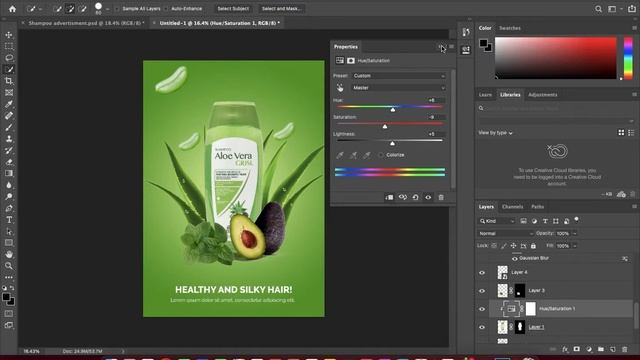Viewport: 640px width, 360px height.
Task: Select the Frame tool
Action: click(x=9, y=93)
